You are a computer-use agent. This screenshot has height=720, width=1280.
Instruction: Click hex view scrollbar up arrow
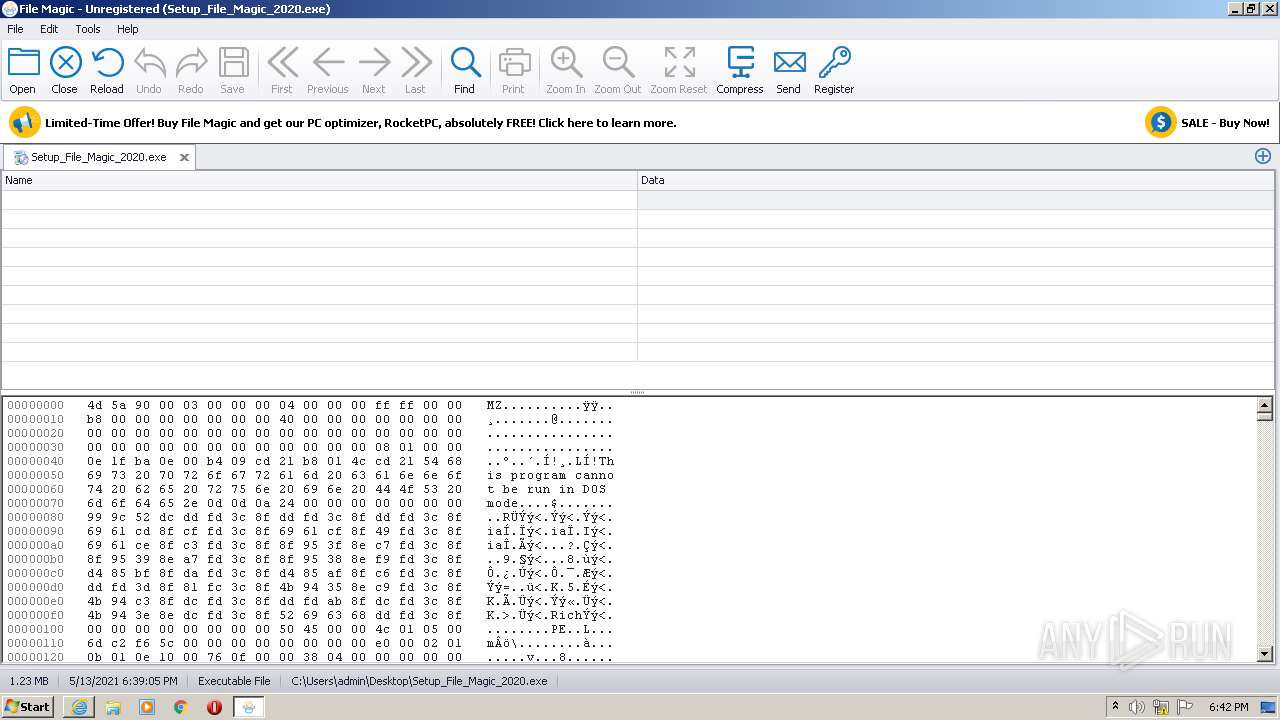click(1264, 405)
